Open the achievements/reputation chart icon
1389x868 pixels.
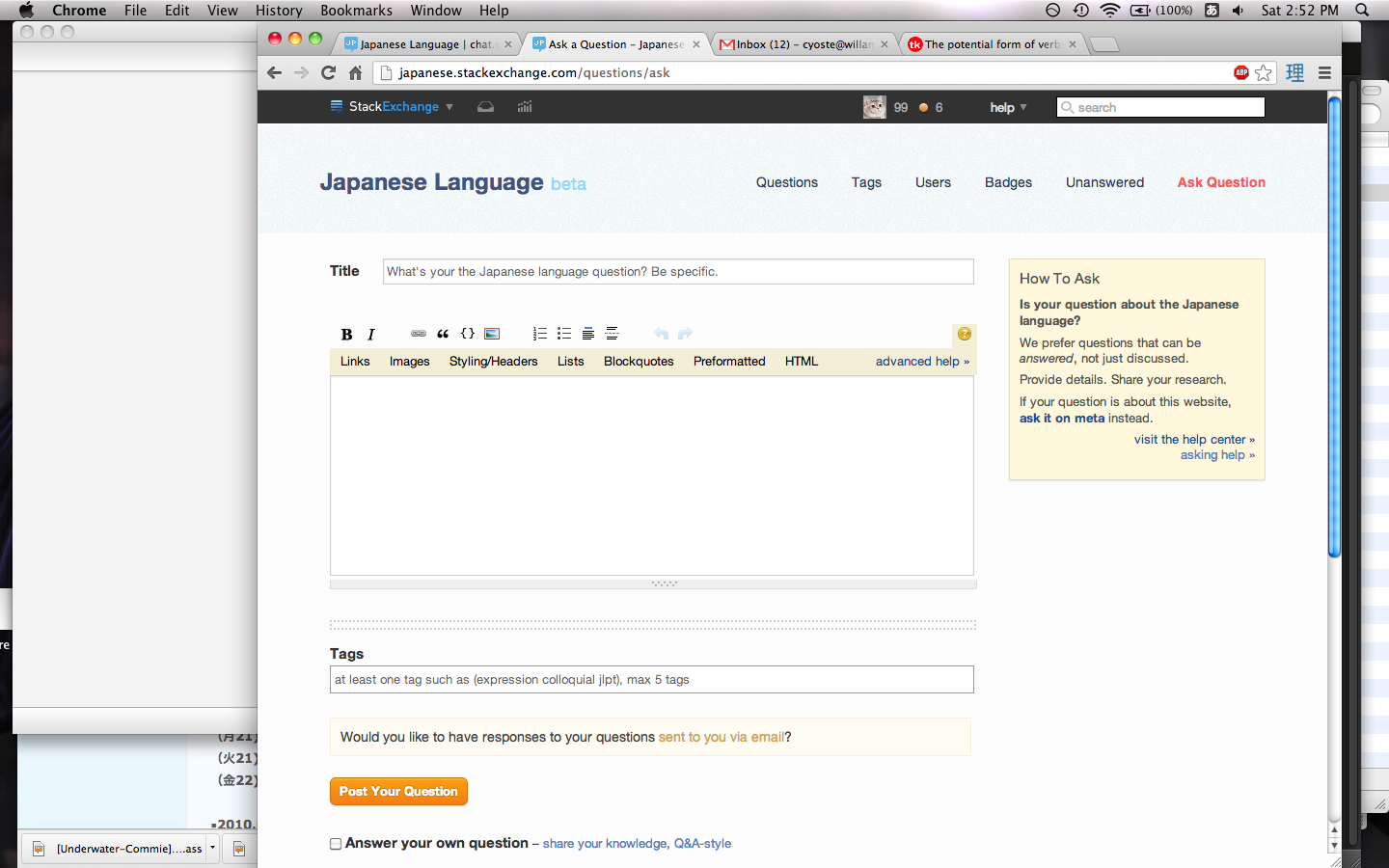[x=525, y=107]
